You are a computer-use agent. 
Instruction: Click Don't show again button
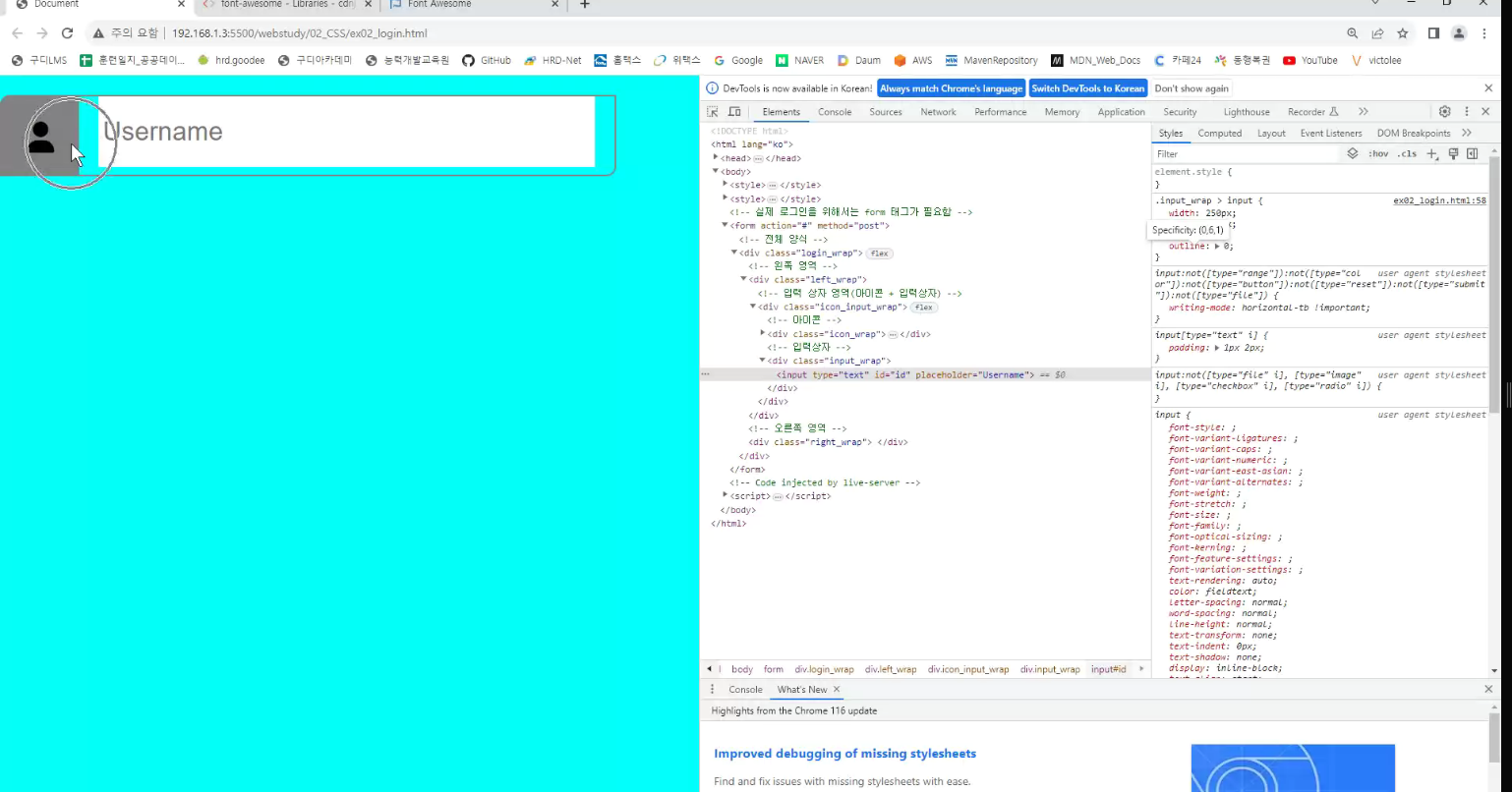(1192, 88)
